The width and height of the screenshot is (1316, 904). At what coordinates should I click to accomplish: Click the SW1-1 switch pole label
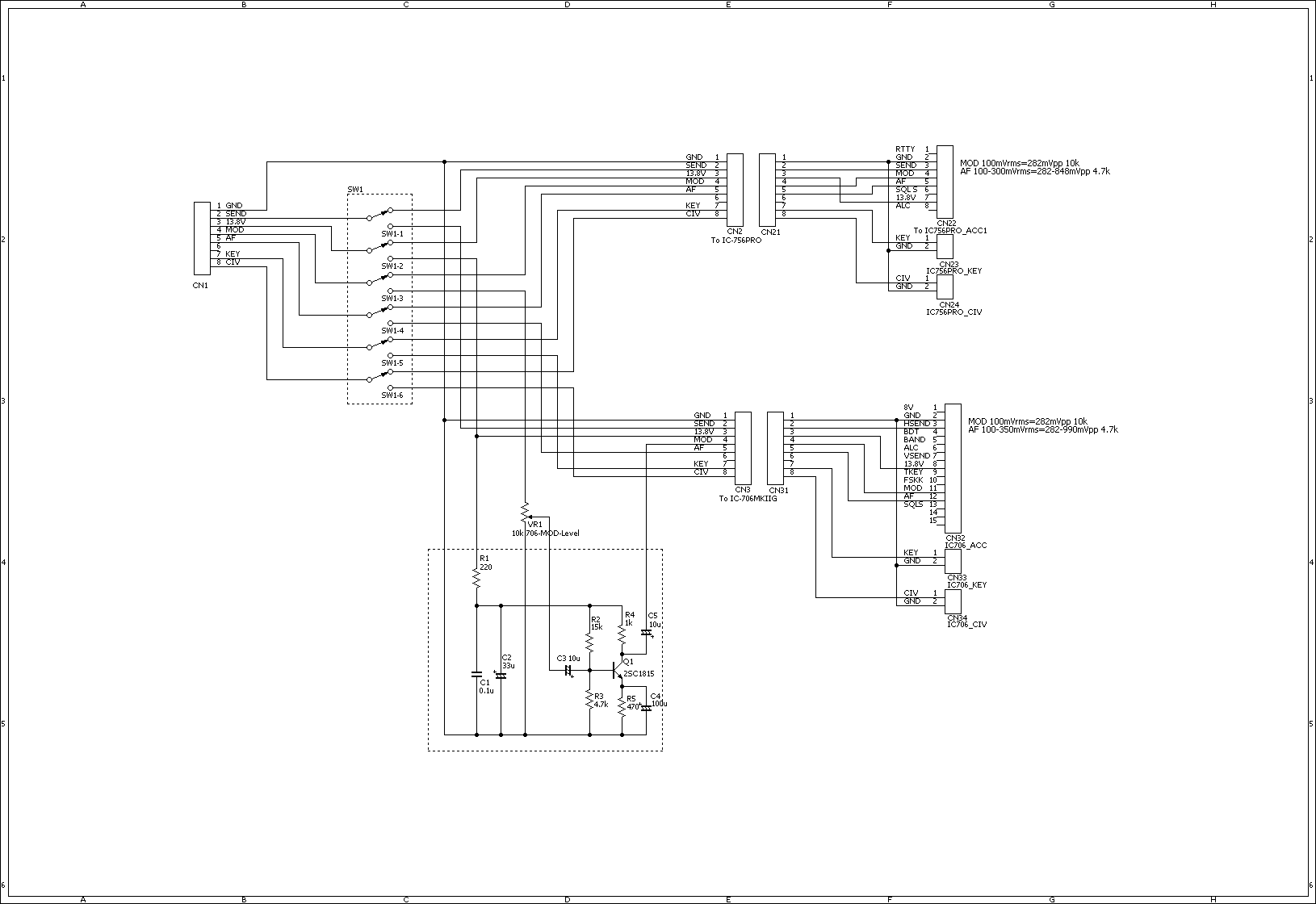[392, 234]
